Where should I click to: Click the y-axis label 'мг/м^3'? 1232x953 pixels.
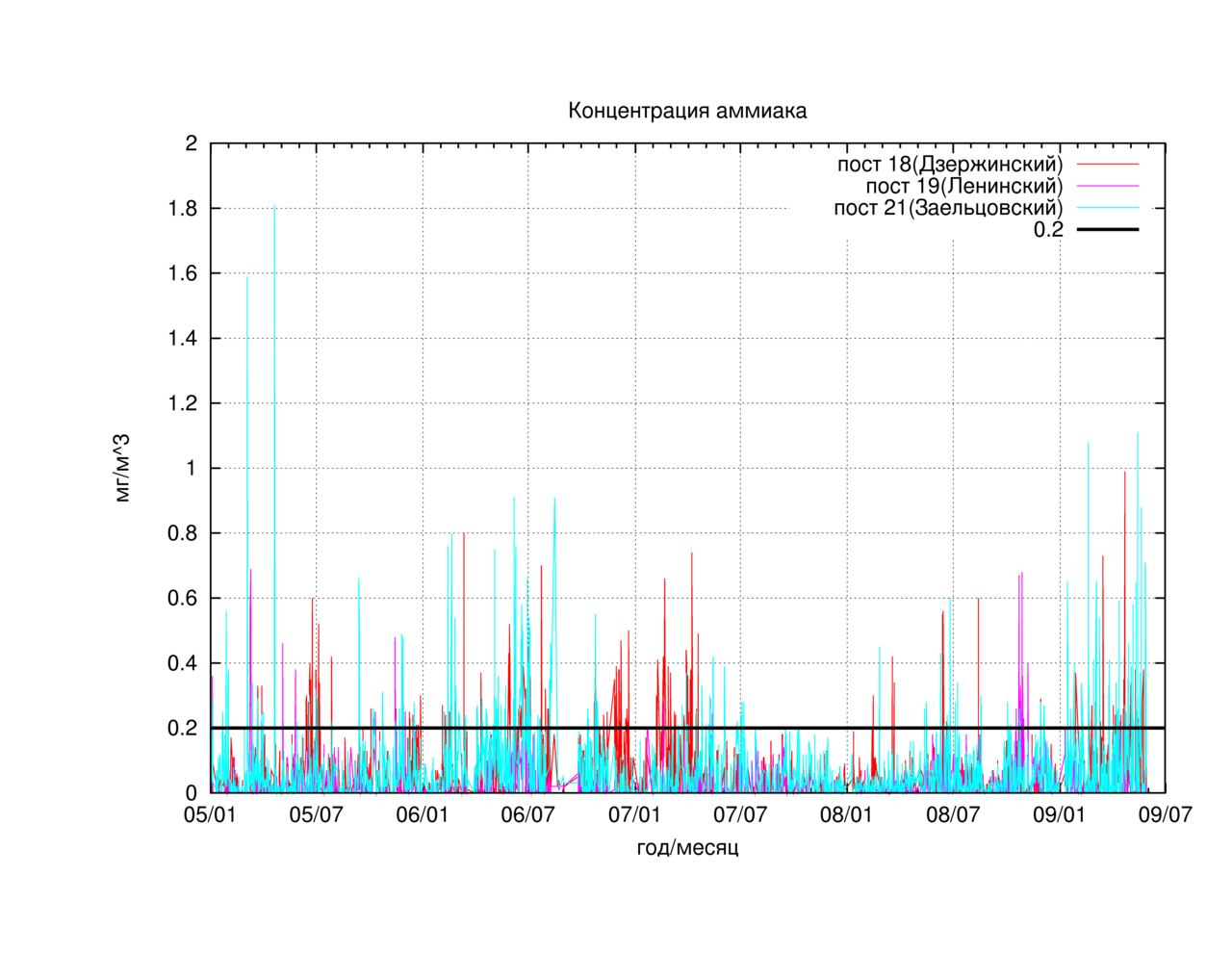121,469
